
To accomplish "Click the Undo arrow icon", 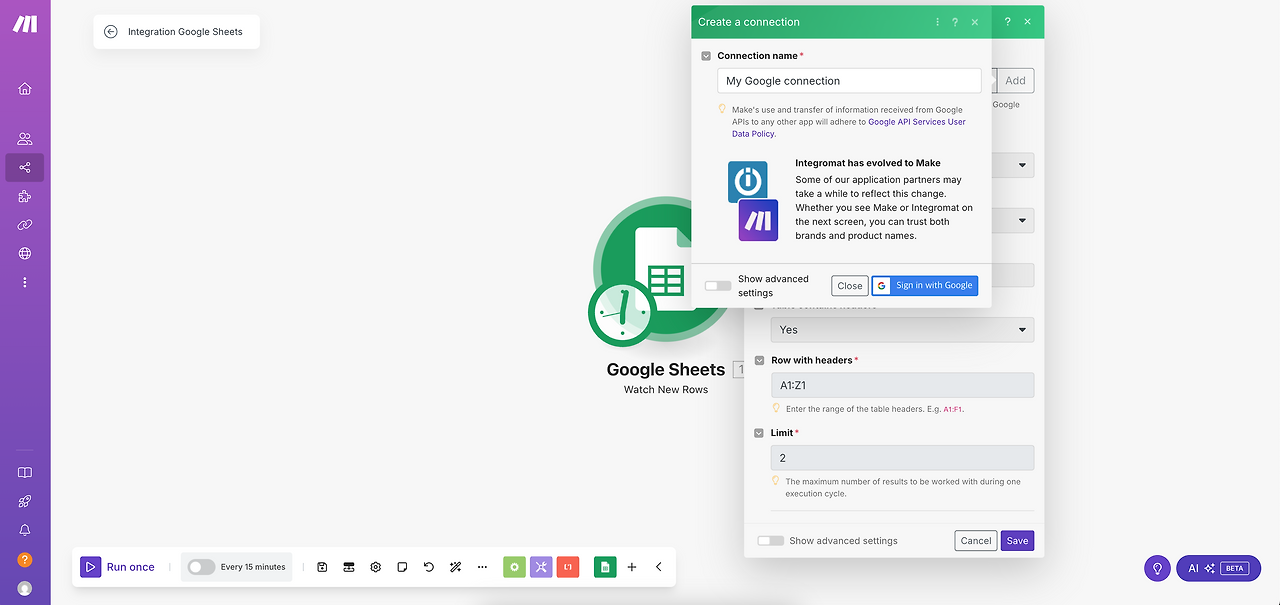I will (x=429, y=567).
